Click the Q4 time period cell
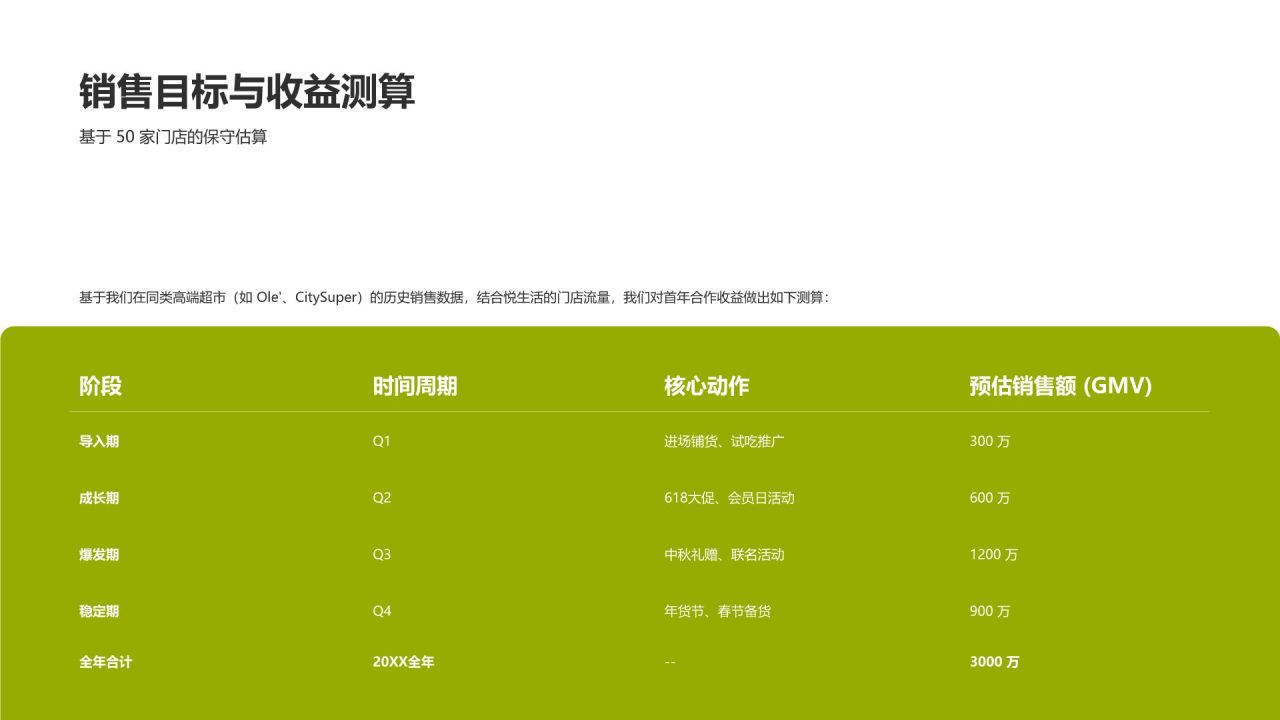Image resolution: width=1280 pixels, height=720 pixels. point(382,611)
